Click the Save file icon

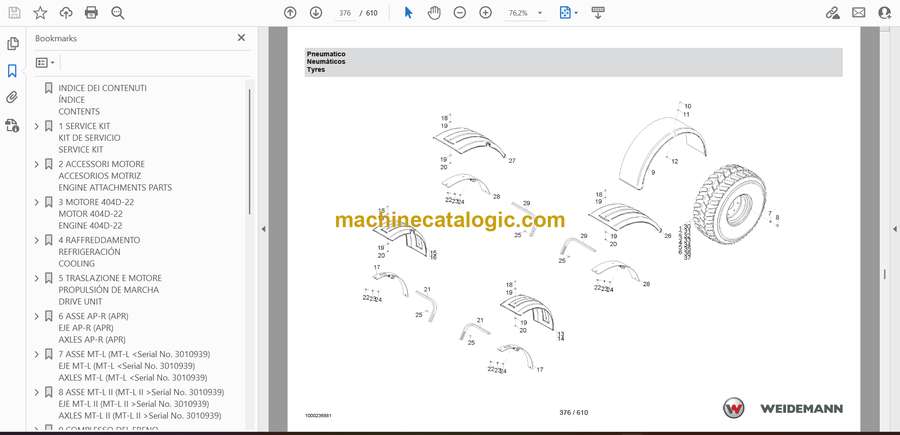pyautogui.click(x=14, y=13)
